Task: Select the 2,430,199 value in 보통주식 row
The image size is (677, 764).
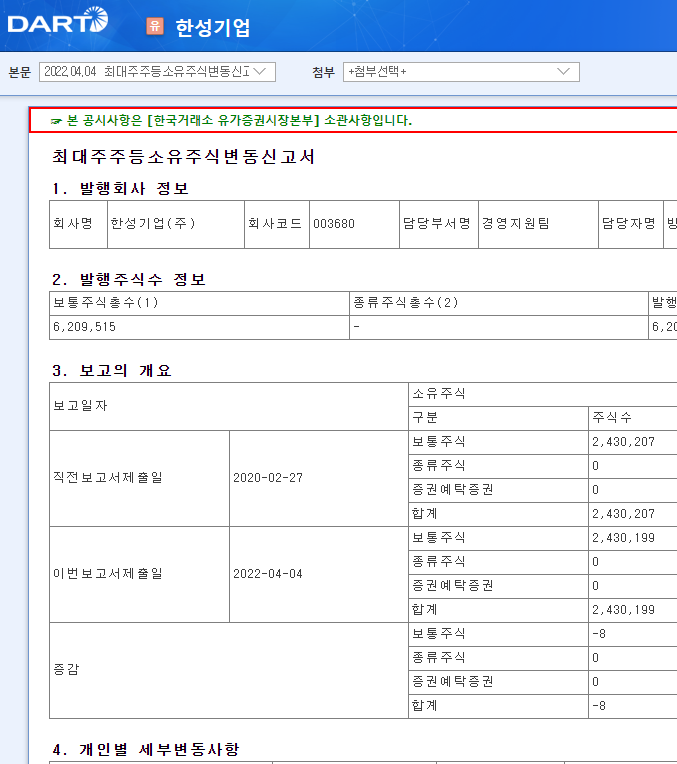Action: [x=623, y=538]
